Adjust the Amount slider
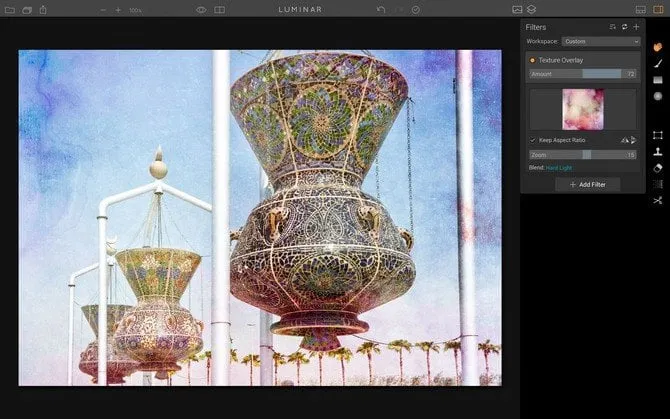670x419 pixels. pos(583,74)
